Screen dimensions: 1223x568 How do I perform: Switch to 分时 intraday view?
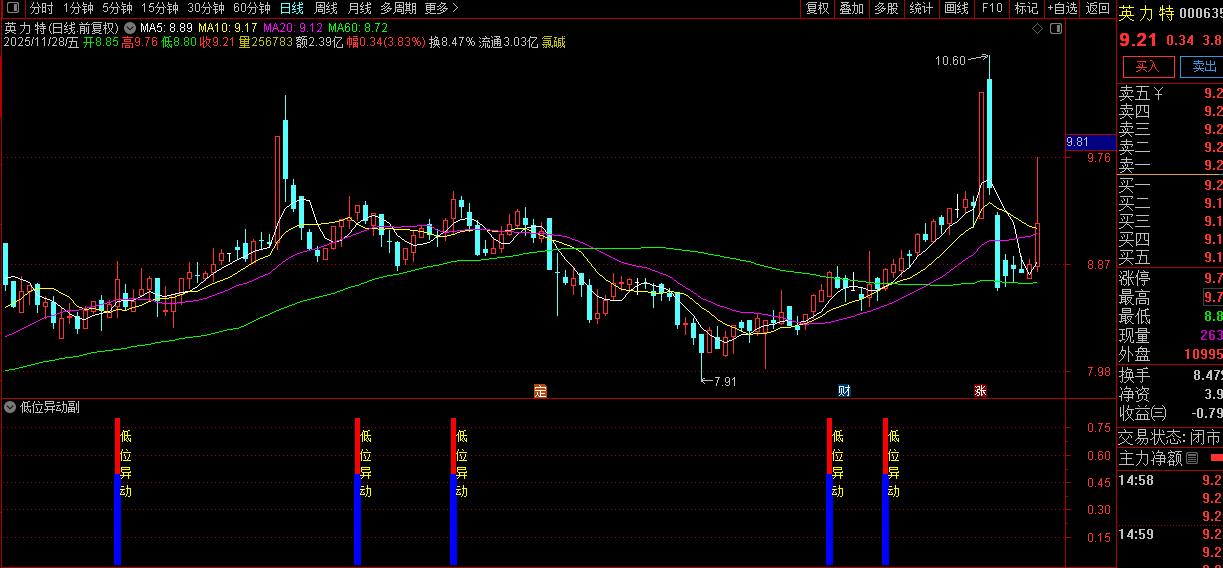click(x=41, y=8)
